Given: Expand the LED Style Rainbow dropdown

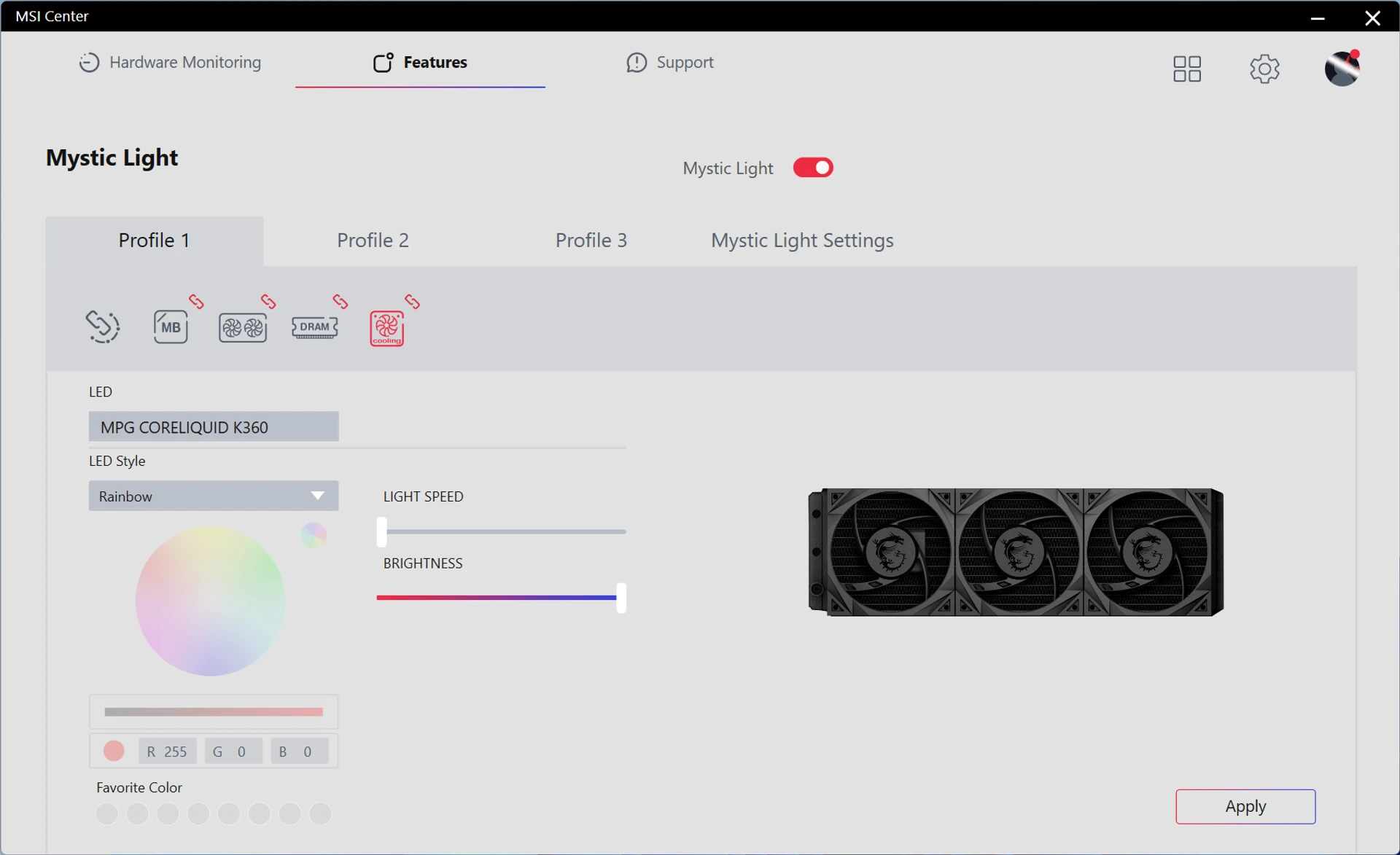Looking at the screenshot, I should tap(214, 496).
